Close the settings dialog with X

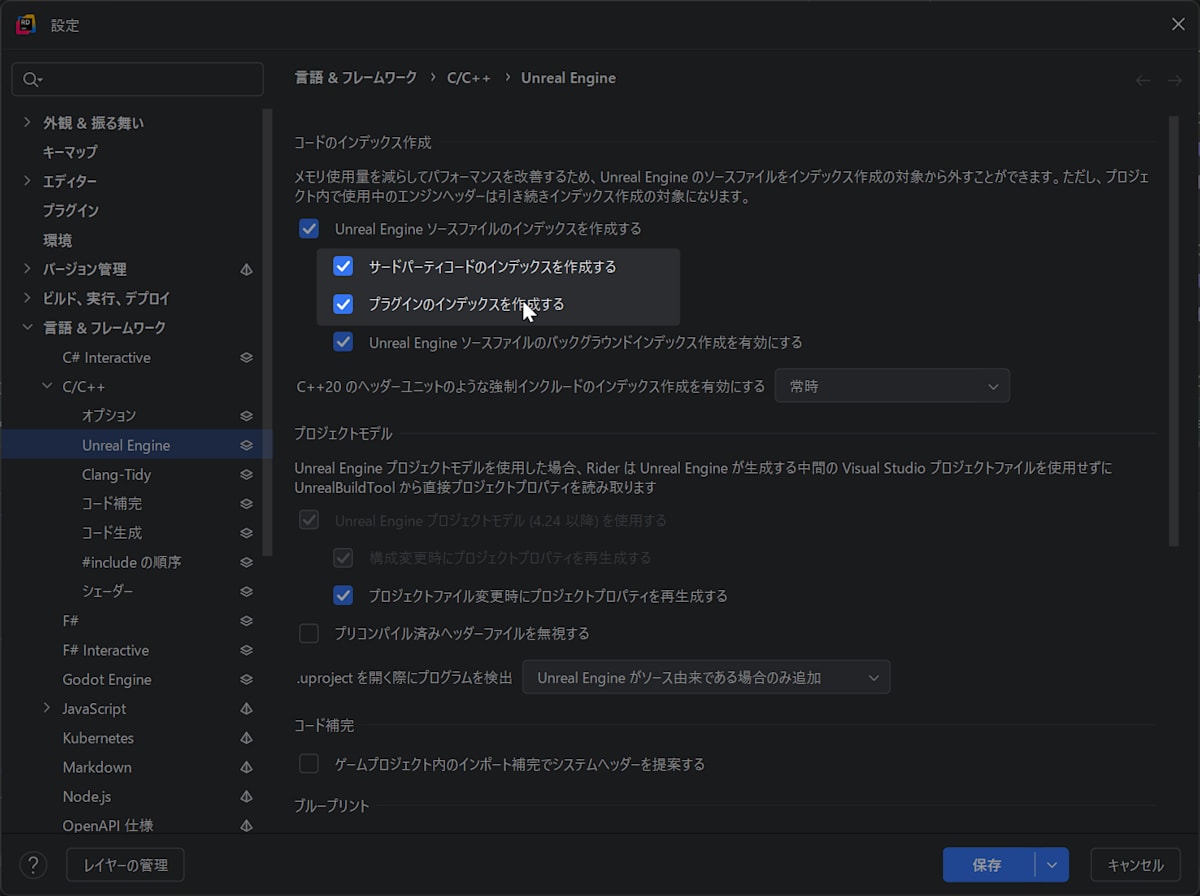(1178, 25)
